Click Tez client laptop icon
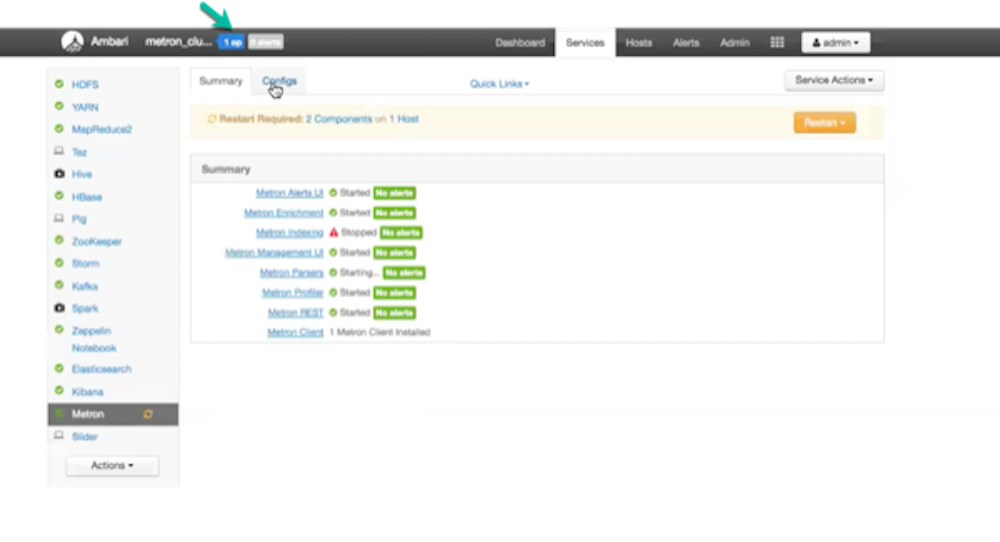The image size is (1000, 542). [59, 151]
